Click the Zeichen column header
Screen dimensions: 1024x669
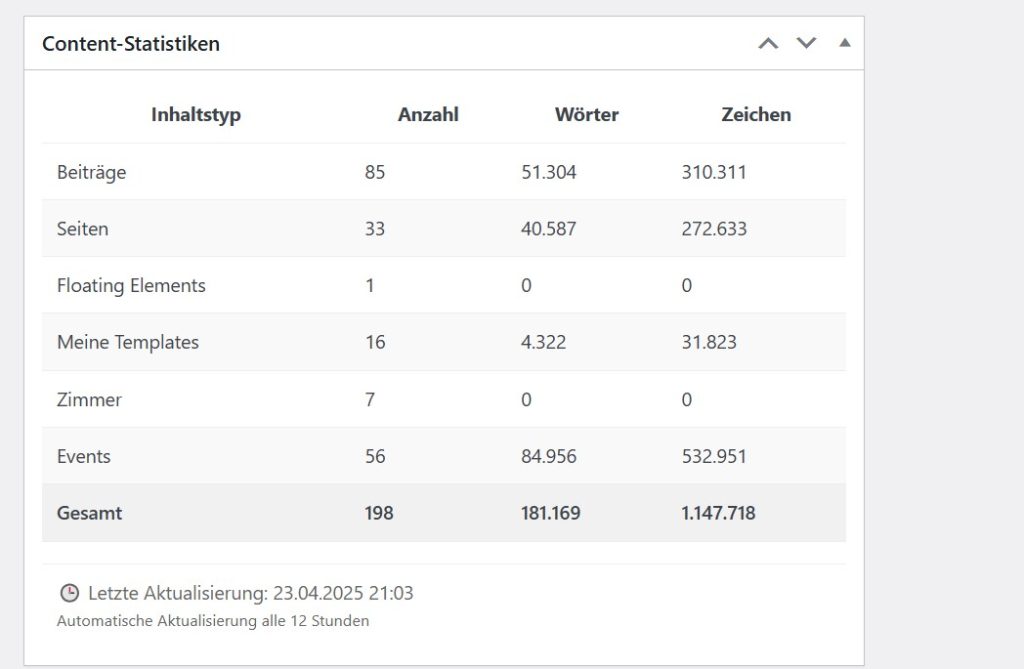click(756, 114)
